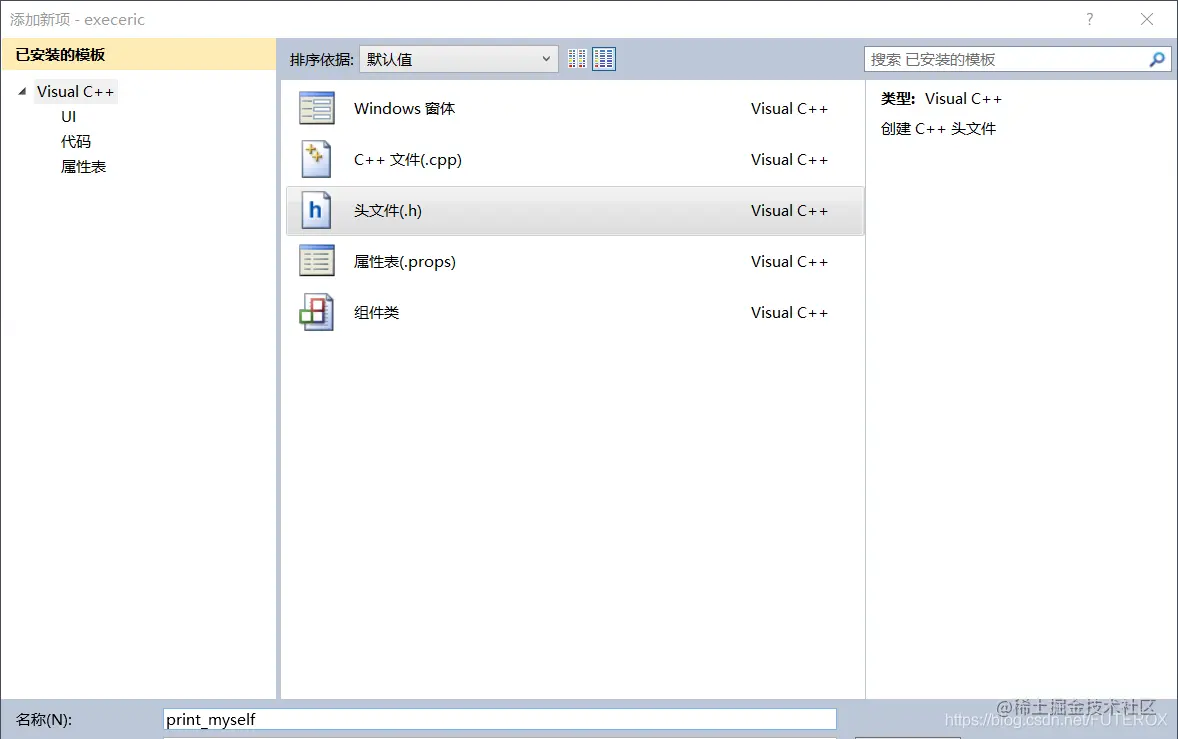Select the 属性表 category in tree
The width and height of the screenshot is (1178, 739).
(83, 166)
